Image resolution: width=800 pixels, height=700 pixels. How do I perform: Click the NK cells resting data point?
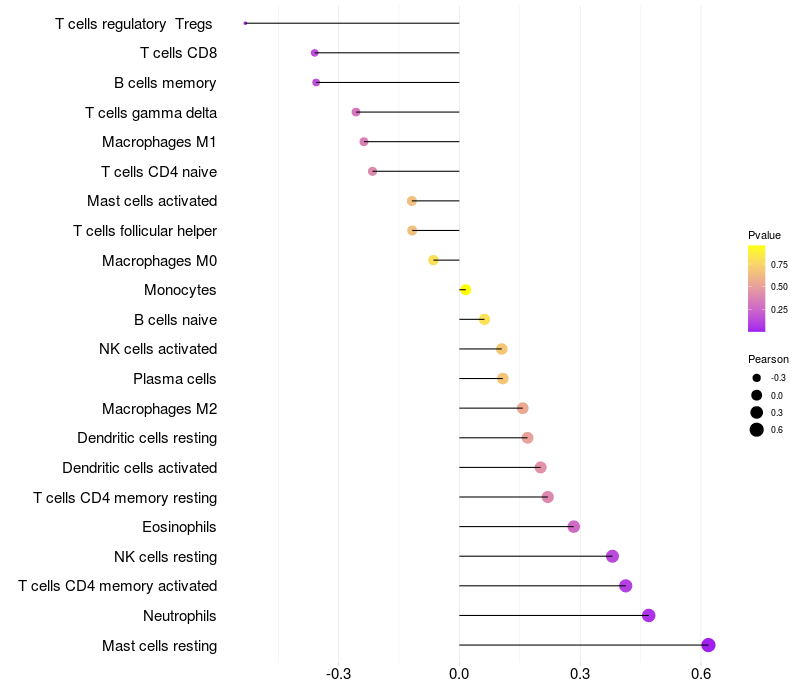coord(612,556)
